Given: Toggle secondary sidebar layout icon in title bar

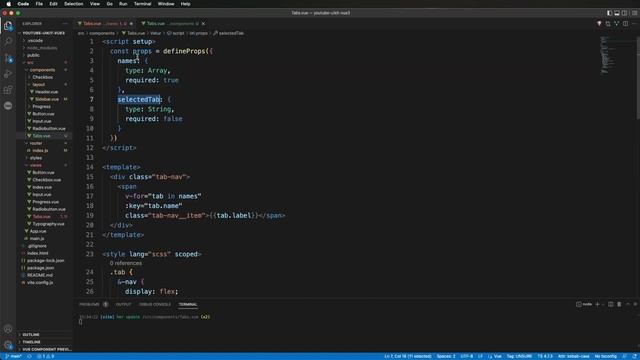Looking at the screenshot, I should [624, 13].
